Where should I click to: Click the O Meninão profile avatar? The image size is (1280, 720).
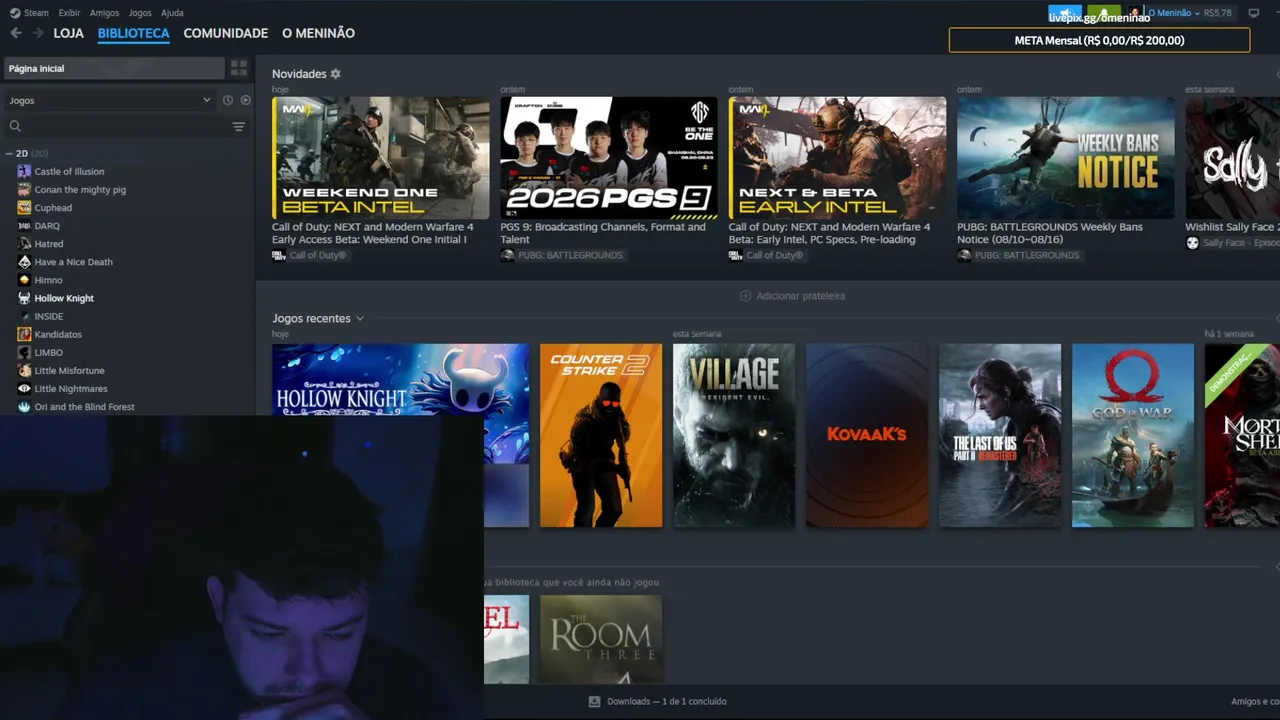click(1135, 13)
